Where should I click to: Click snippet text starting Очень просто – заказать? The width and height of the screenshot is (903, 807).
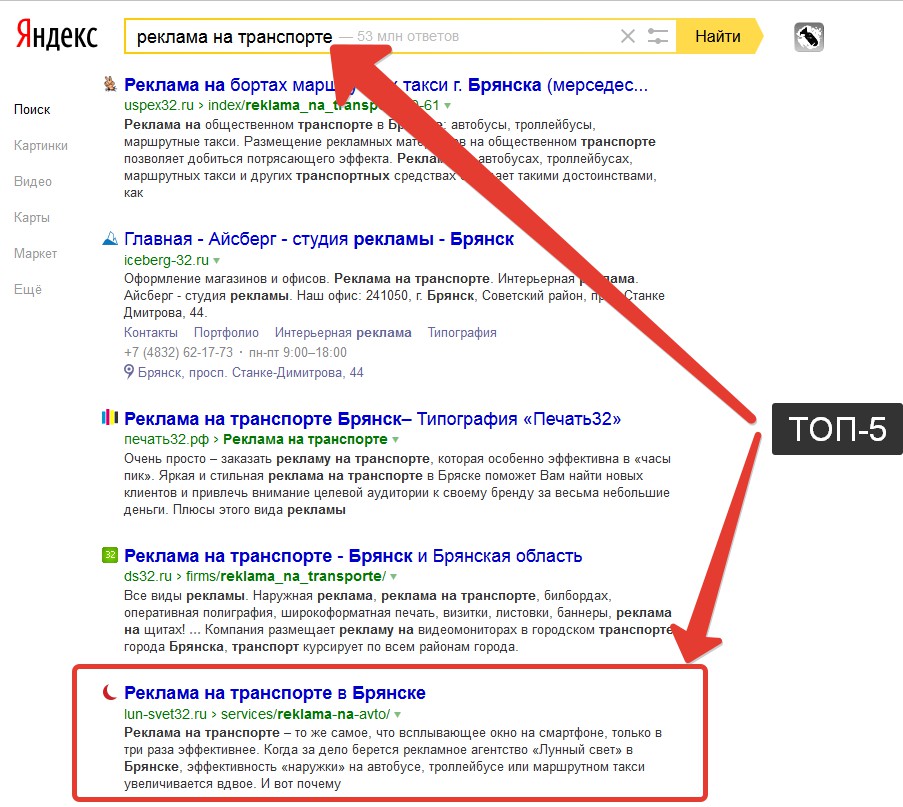coord(397,484)
